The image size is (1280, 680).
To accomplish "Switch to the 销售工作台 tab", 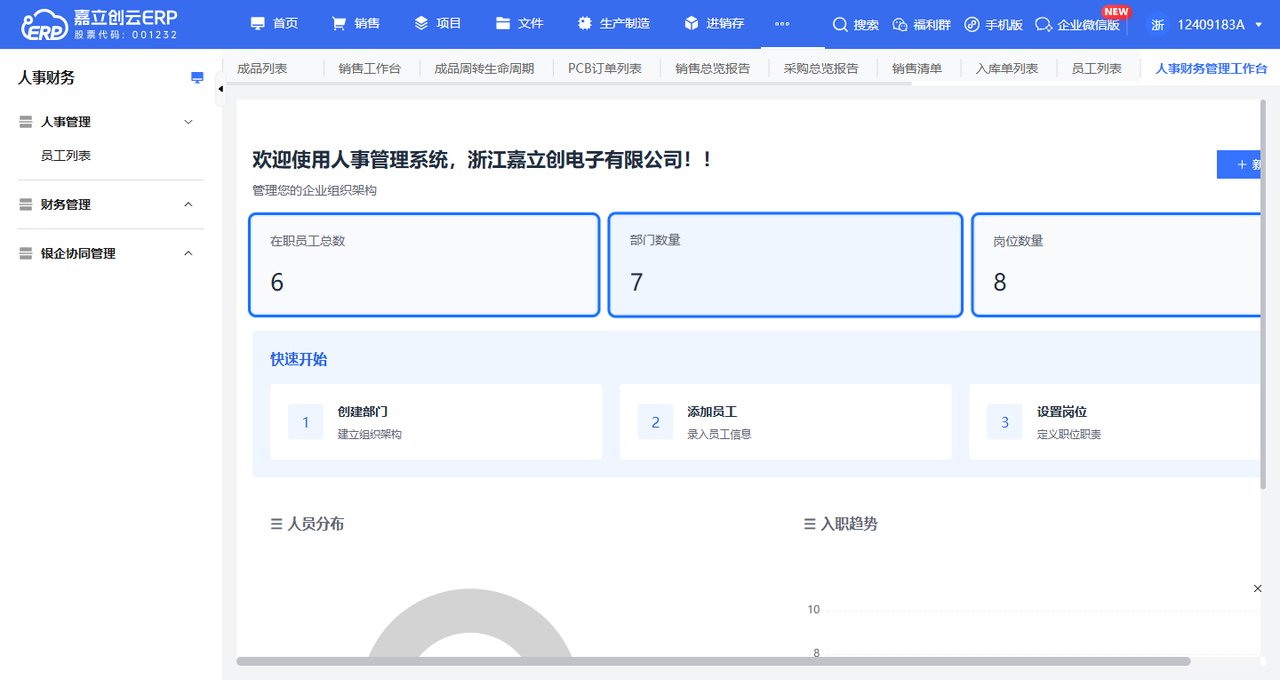I will tap(369, 69).
